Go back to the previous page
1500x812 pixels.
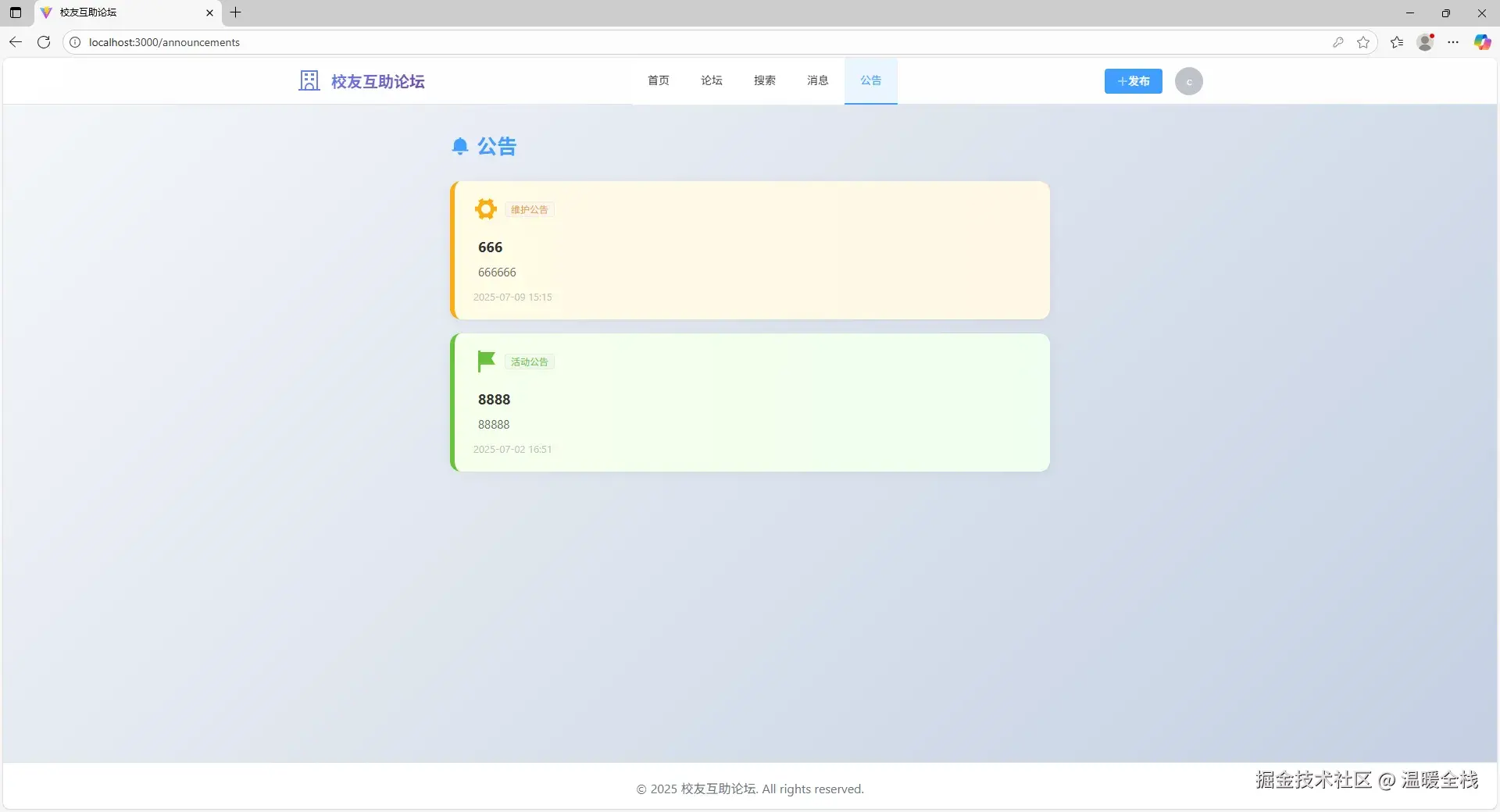16,42
